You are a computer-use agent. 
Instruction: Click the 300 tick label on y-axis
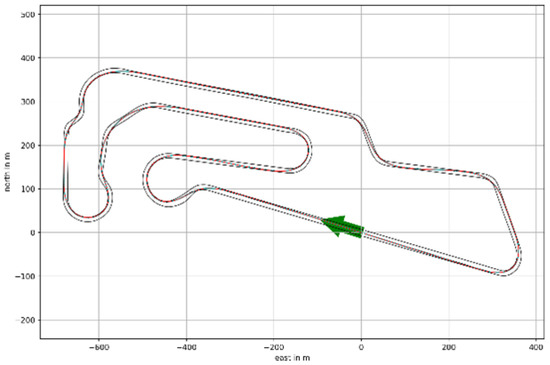pyautogui.click(x=28, y=102)
